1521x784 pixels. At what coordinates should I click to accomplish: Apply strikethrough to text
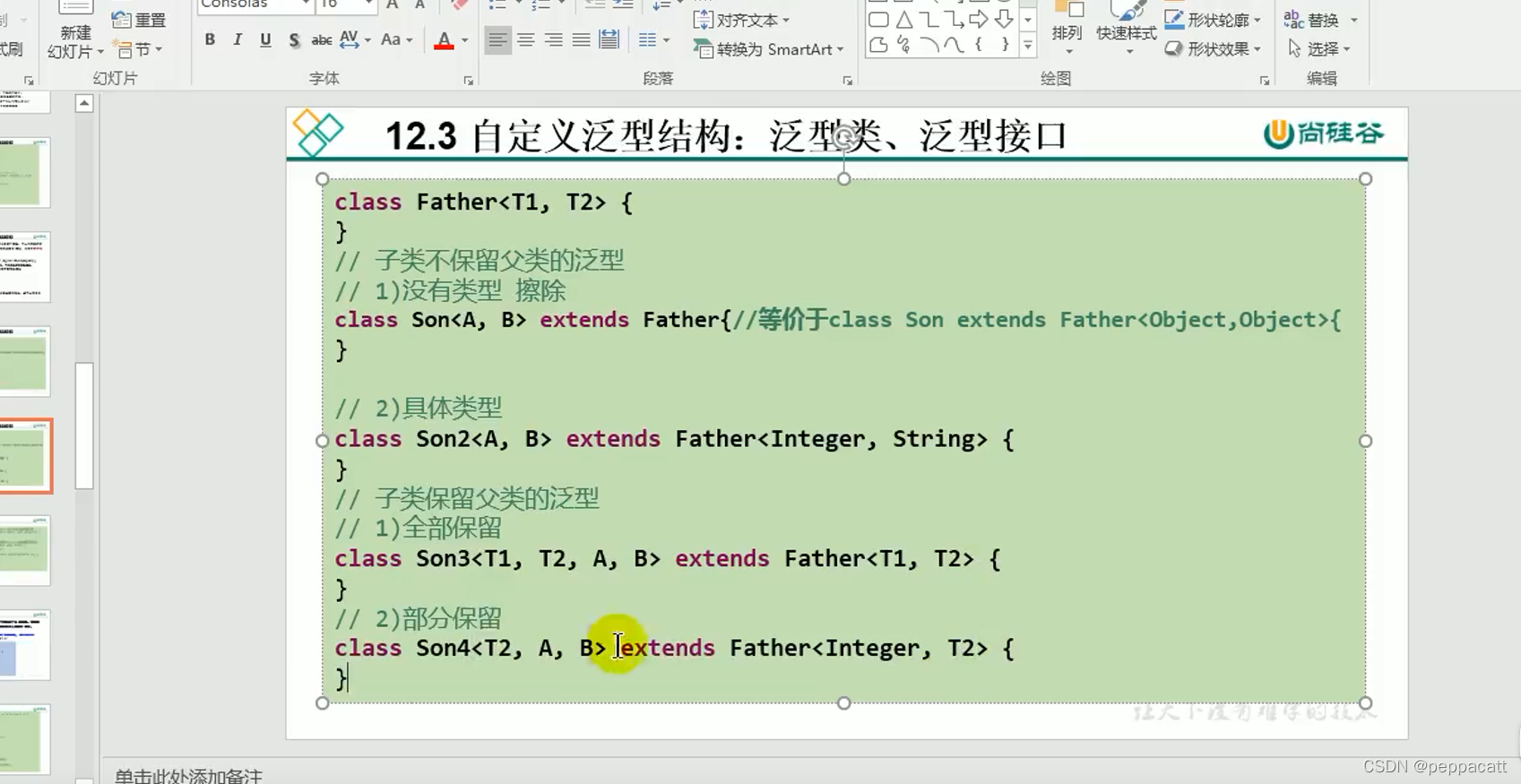(x=321, y=39)
